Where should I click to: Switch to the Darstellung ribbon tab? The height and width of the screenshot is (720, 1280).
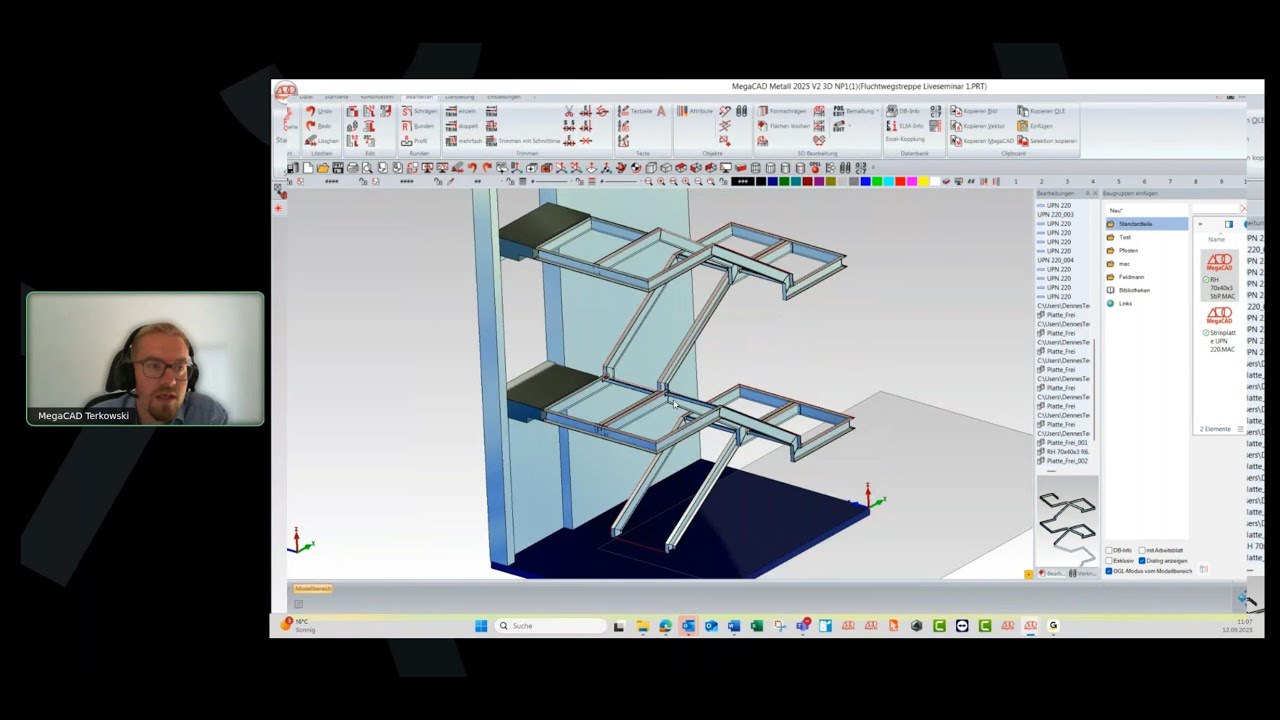coord(460,97)
